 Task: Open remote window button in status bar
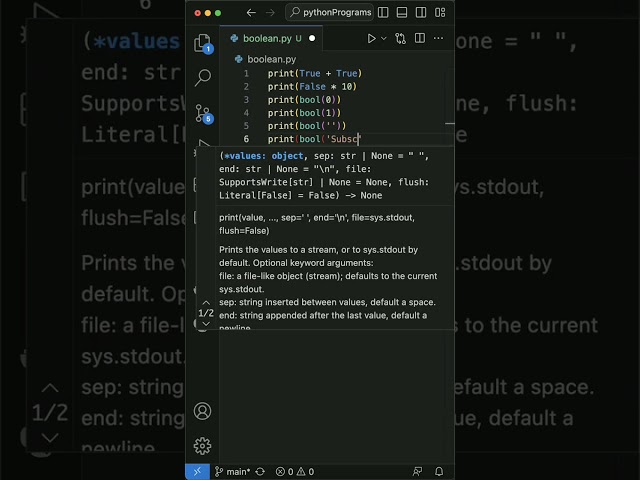pos(198,472)
